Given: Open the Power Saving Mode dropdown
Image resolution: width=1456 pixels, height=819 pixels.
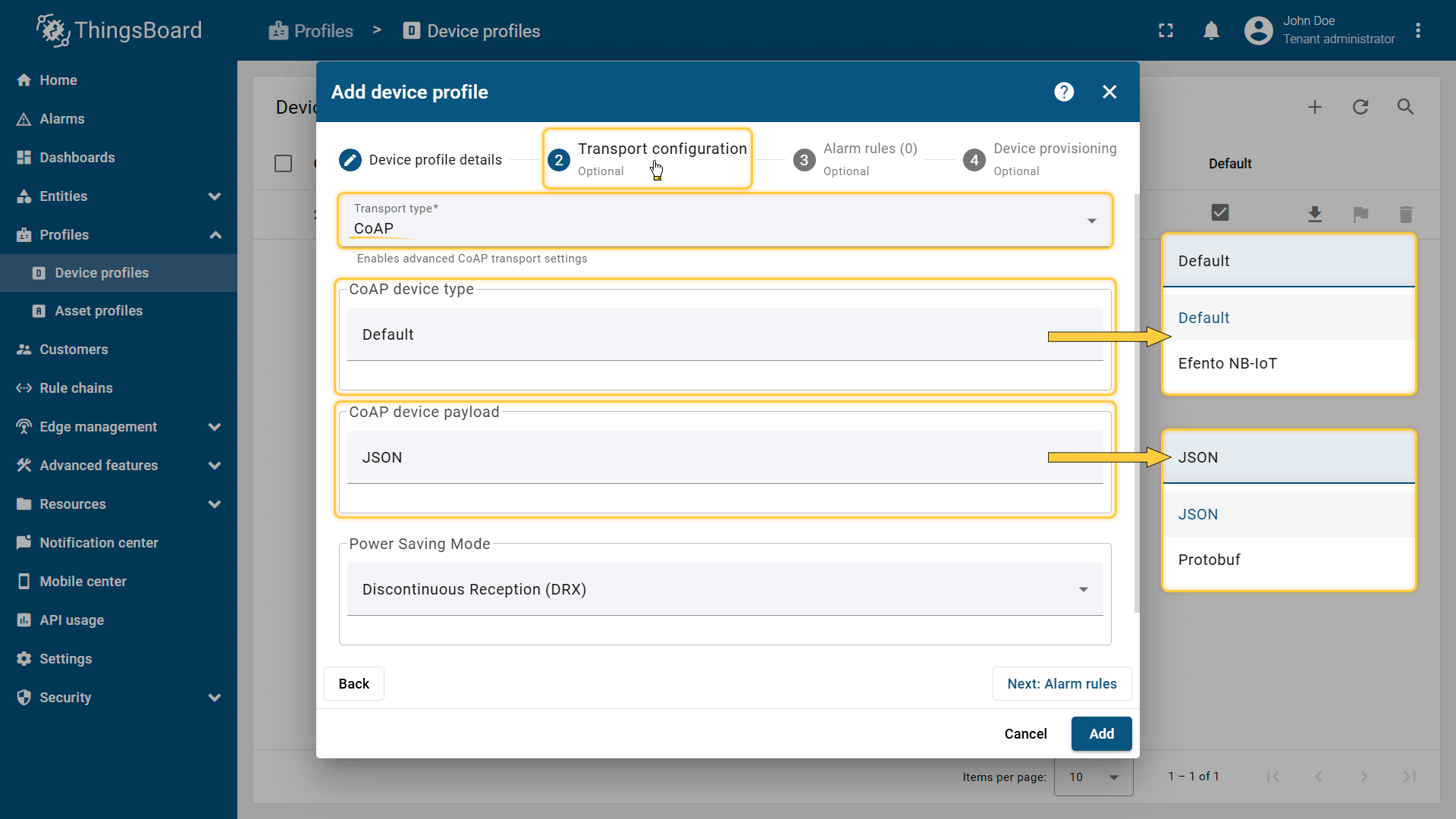Looking at the screenshot, I should [724, 589].
